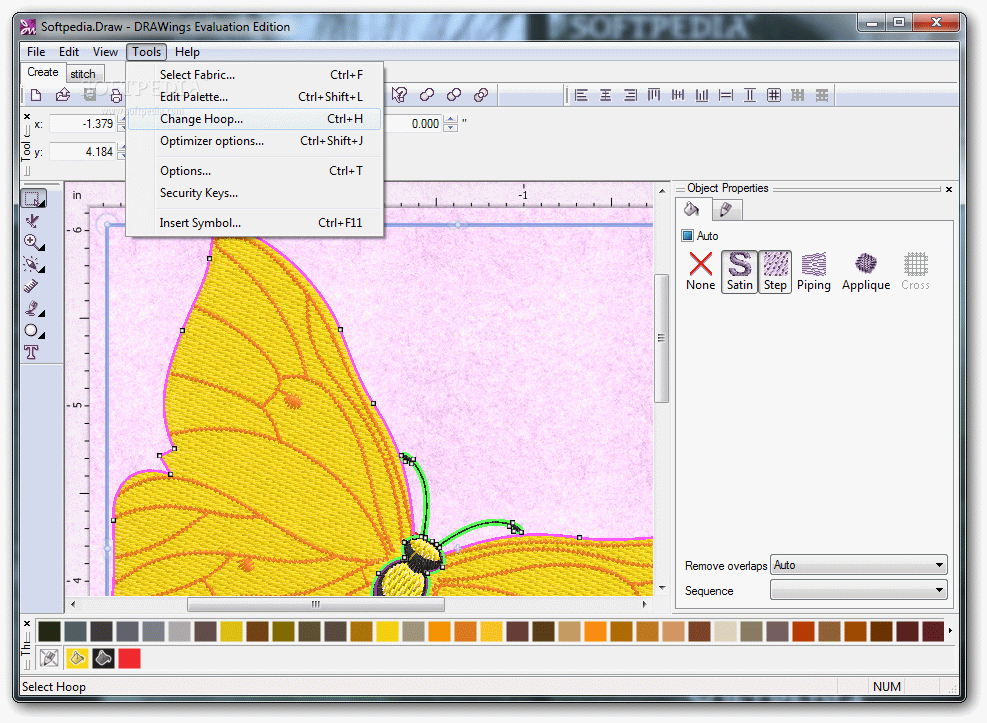Click the third shape intersect icon
The height and width of the screenshot is (723, 987).
coord(481,95)
